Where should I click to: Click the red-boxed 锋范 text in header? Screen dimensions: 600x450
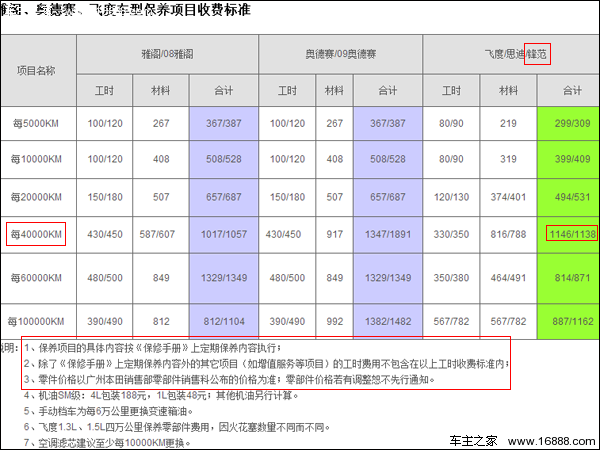(x=565, y=51)
